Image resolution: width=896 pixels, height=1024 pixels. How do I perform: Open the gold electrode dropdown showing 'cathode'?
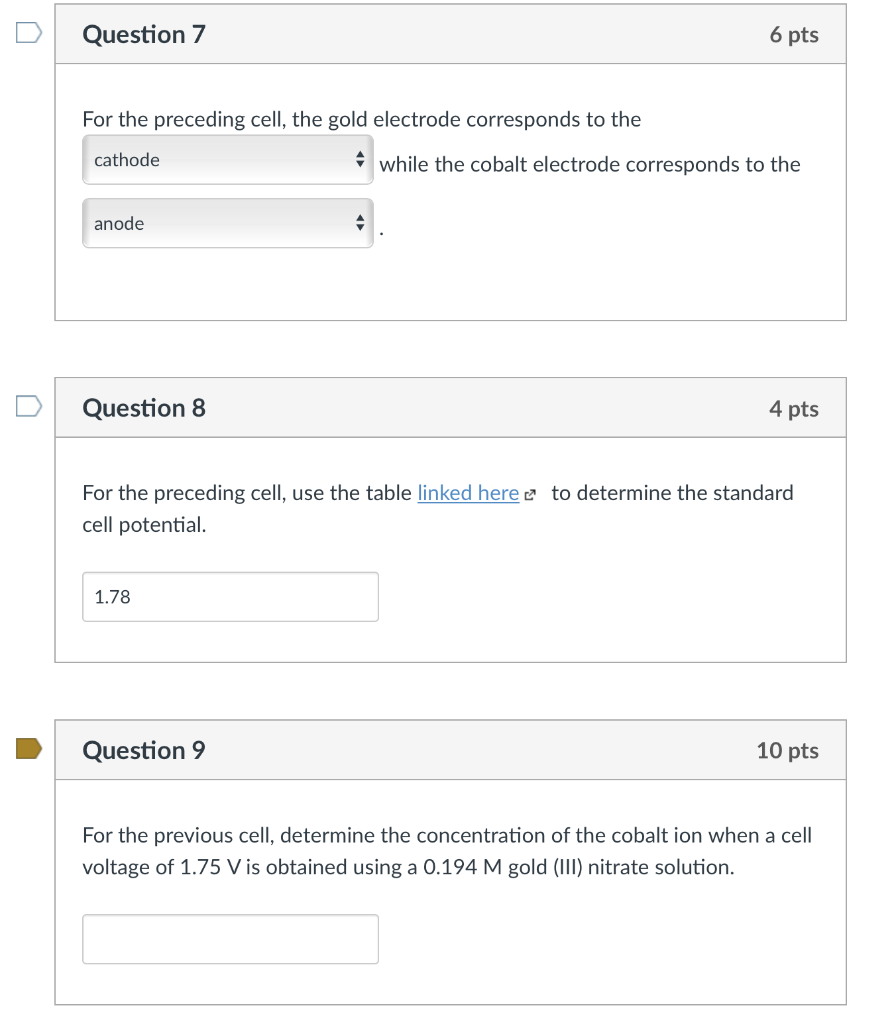pyautogui.click(x=227, y=160)
